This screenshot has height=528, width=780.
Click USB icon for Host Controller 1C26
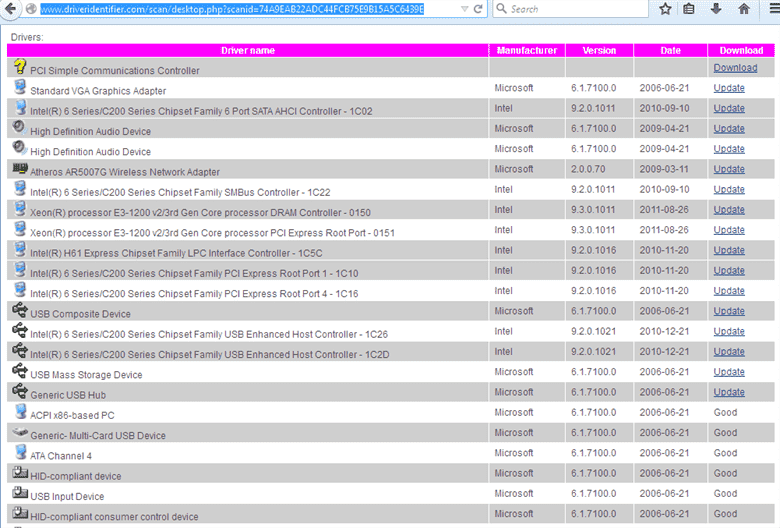[20, 330]
